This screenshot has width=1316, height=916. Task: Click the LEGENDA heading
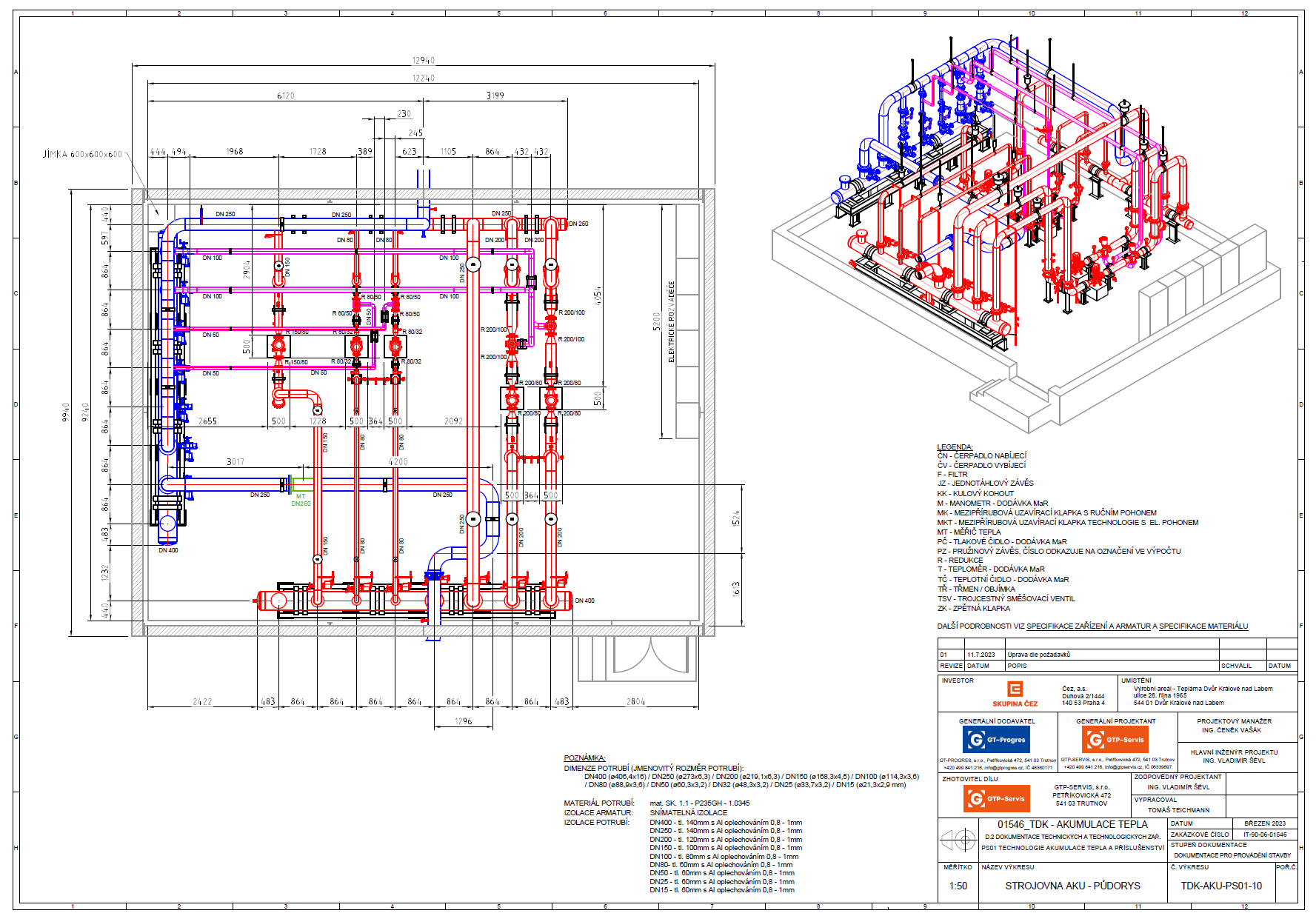[955, 447]
